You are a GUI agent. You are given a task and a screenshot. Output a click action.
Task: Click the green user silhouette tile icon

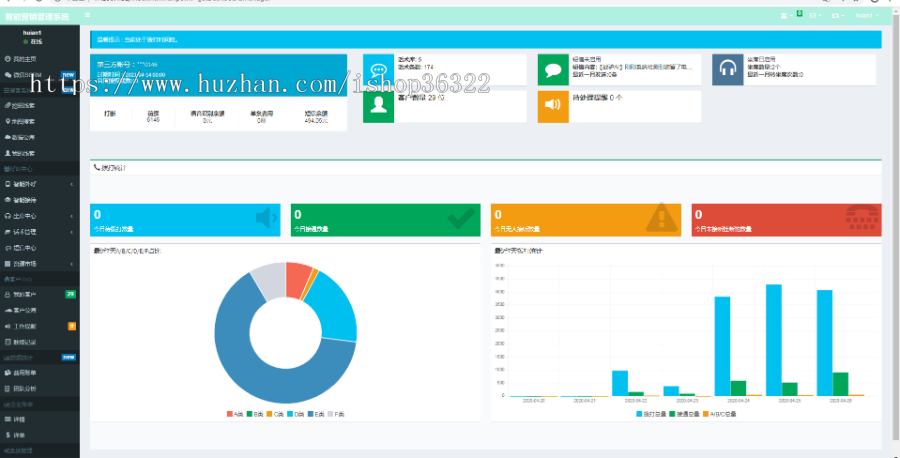pos(378,105)
